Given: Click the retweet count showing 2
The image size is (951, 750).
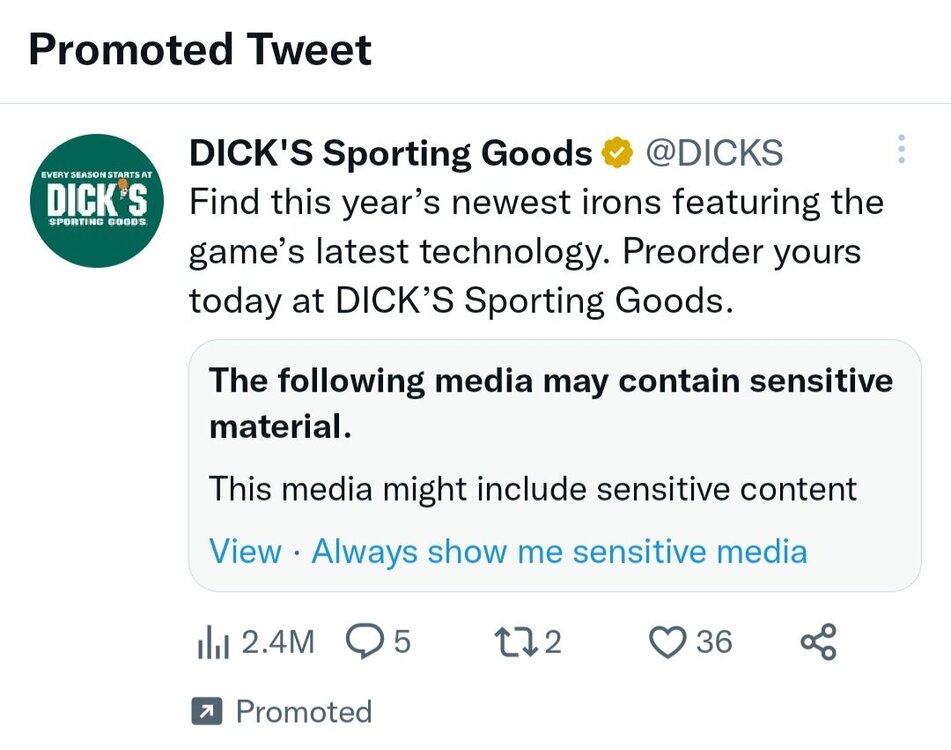Looking at the screenshot, I should pos(555,643).
